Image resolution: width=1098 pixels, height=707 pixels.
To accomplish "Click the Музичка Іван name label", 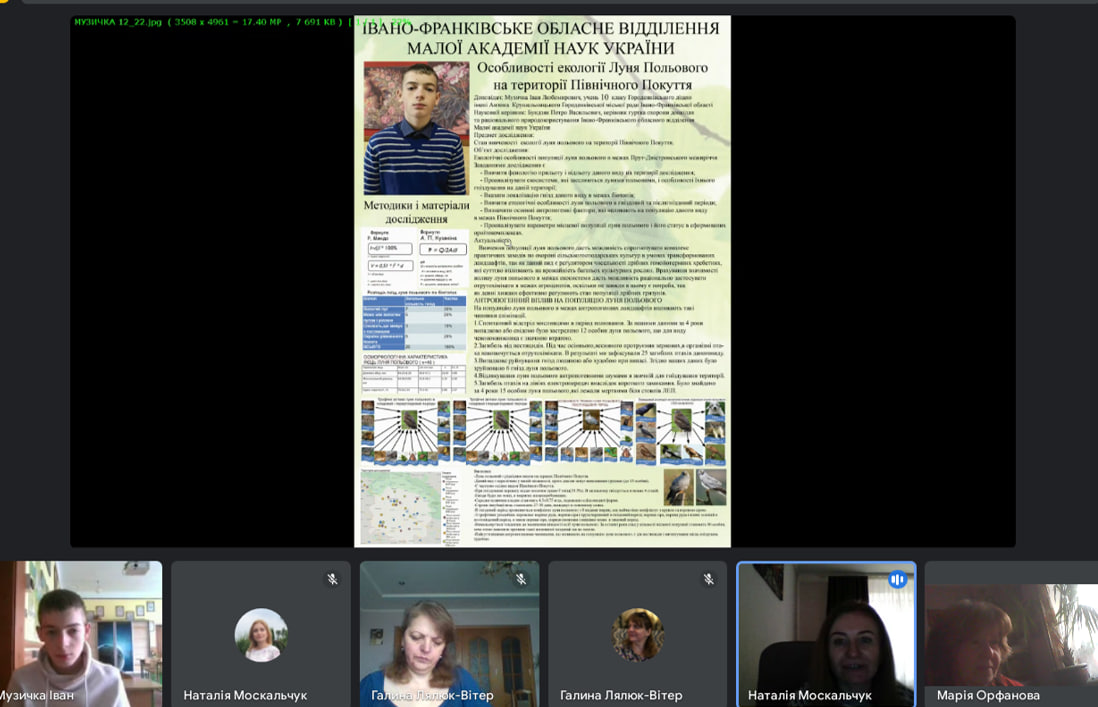I will click(x=36, y=695).
